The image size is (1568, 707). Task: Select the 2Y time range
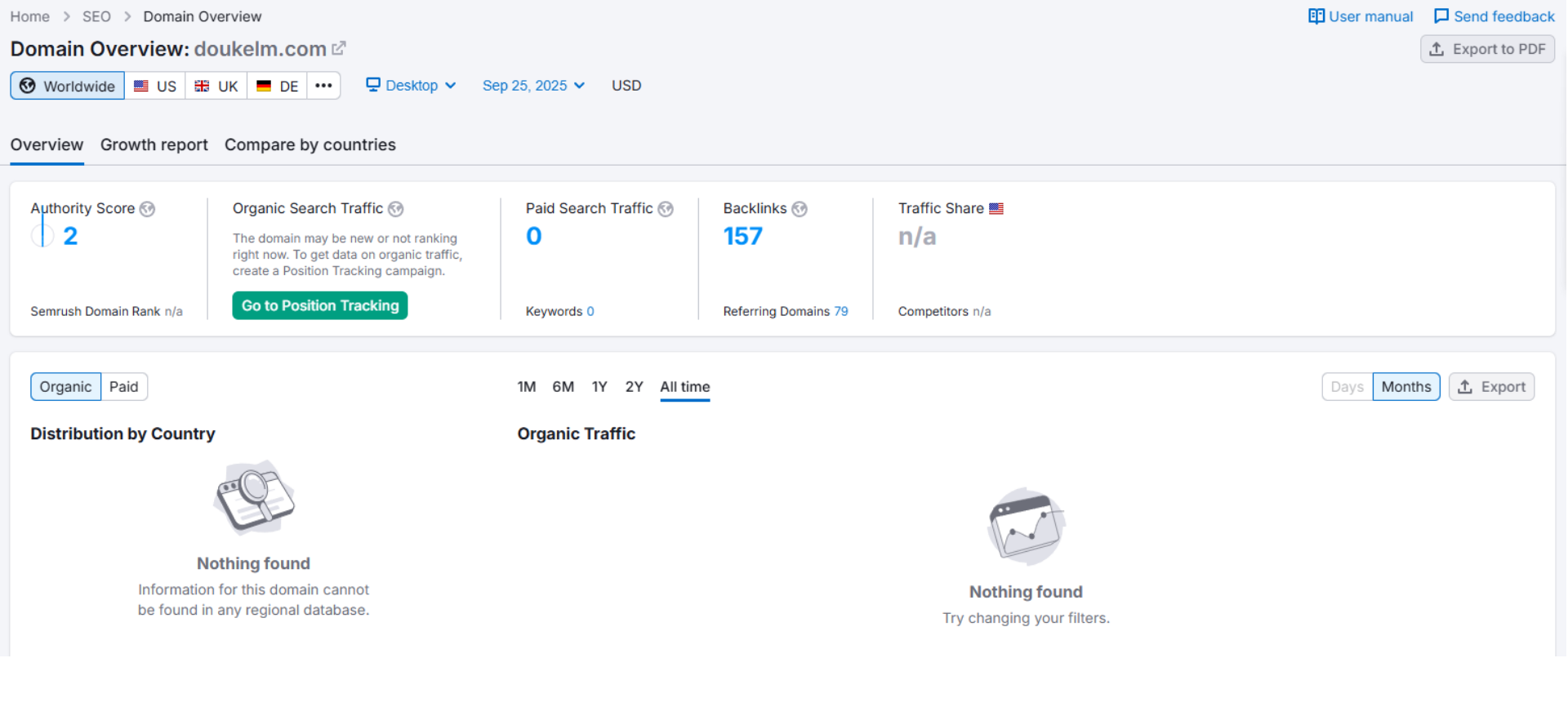click(635, 387)
